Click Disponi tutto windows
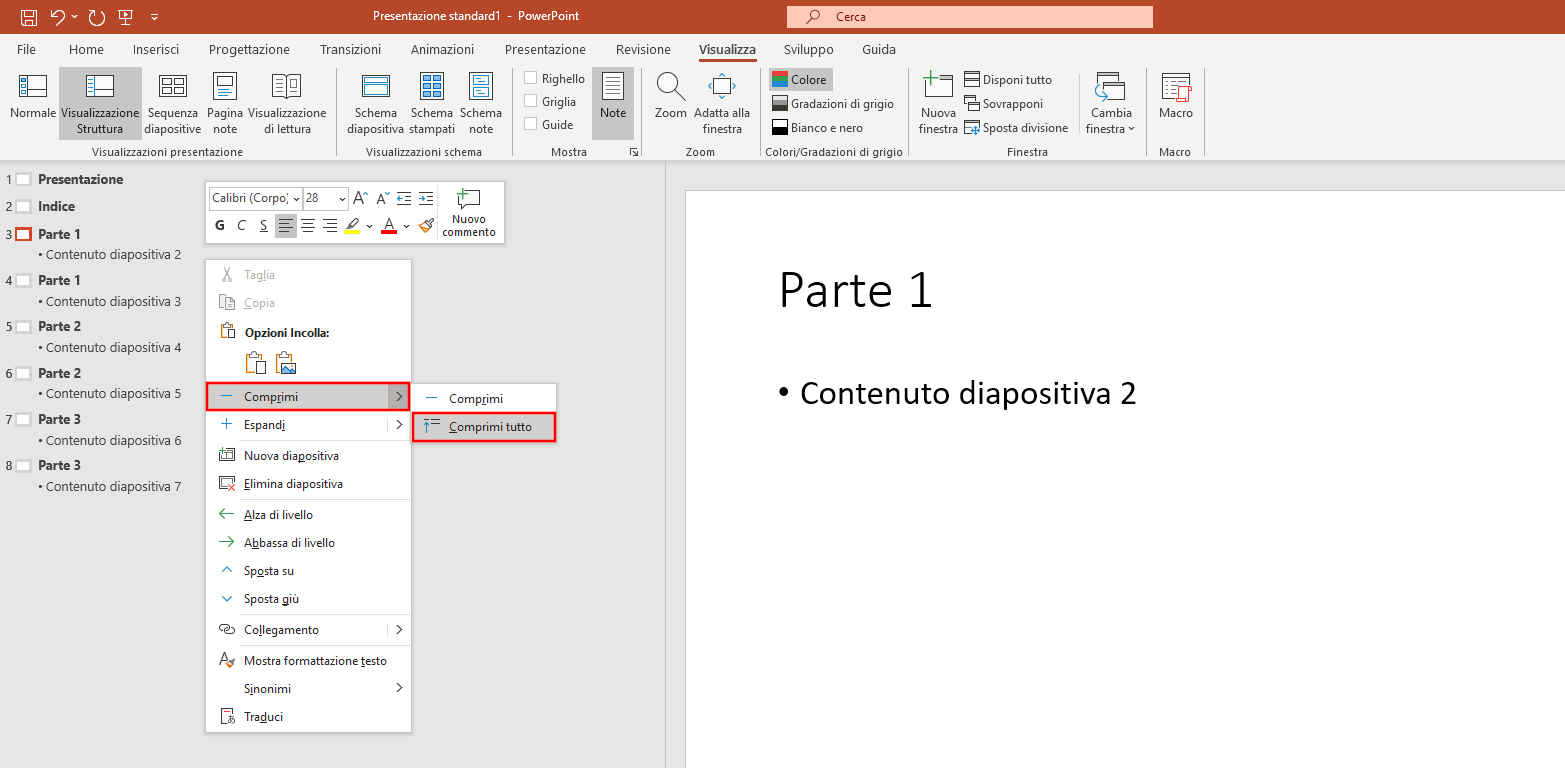Viewport: 1565px width, 768px height. point(1008,79)
